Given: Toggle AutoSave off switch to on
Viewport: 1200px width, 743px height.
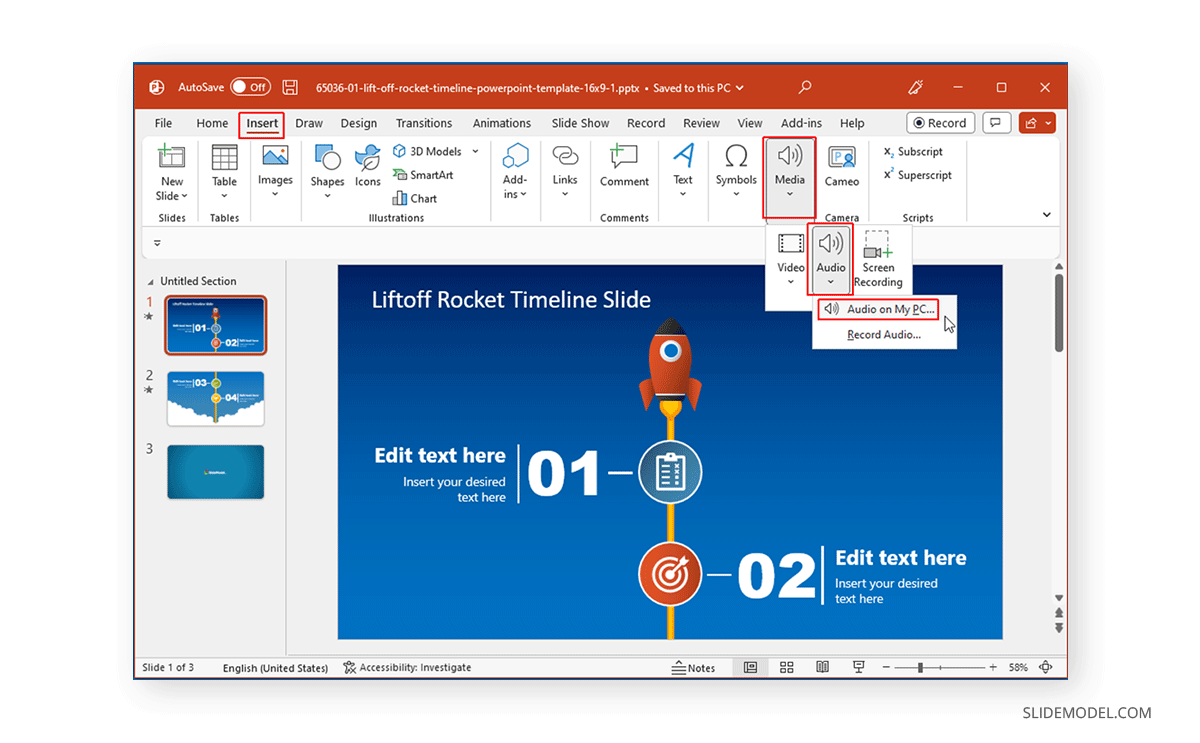Looking at the screenshot, I should (x=250, y=86).
